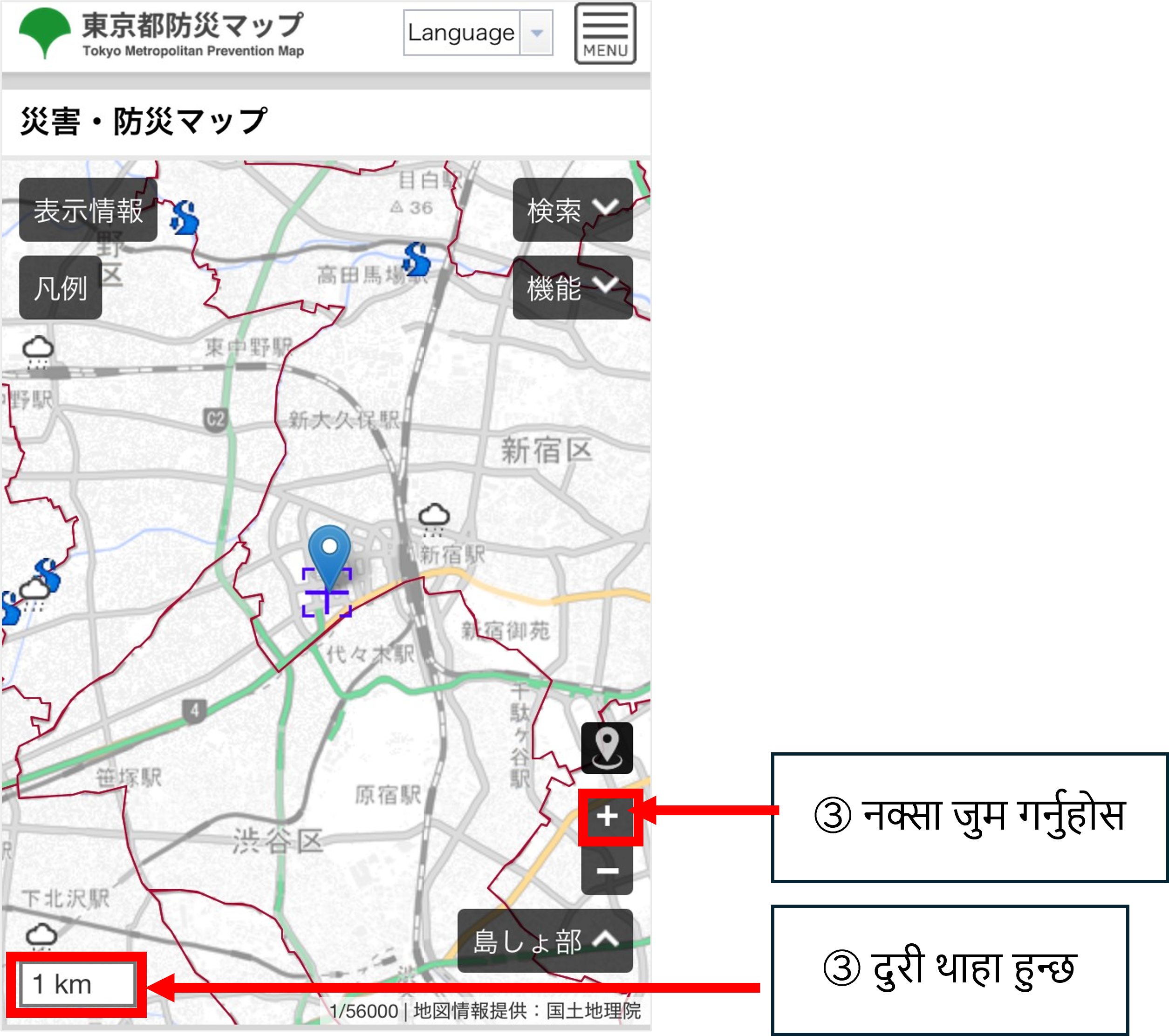Click the 国土地理院 map attribution text
The height and width of the screenshot is (1036, 1169).
[x=593, y=1011]
